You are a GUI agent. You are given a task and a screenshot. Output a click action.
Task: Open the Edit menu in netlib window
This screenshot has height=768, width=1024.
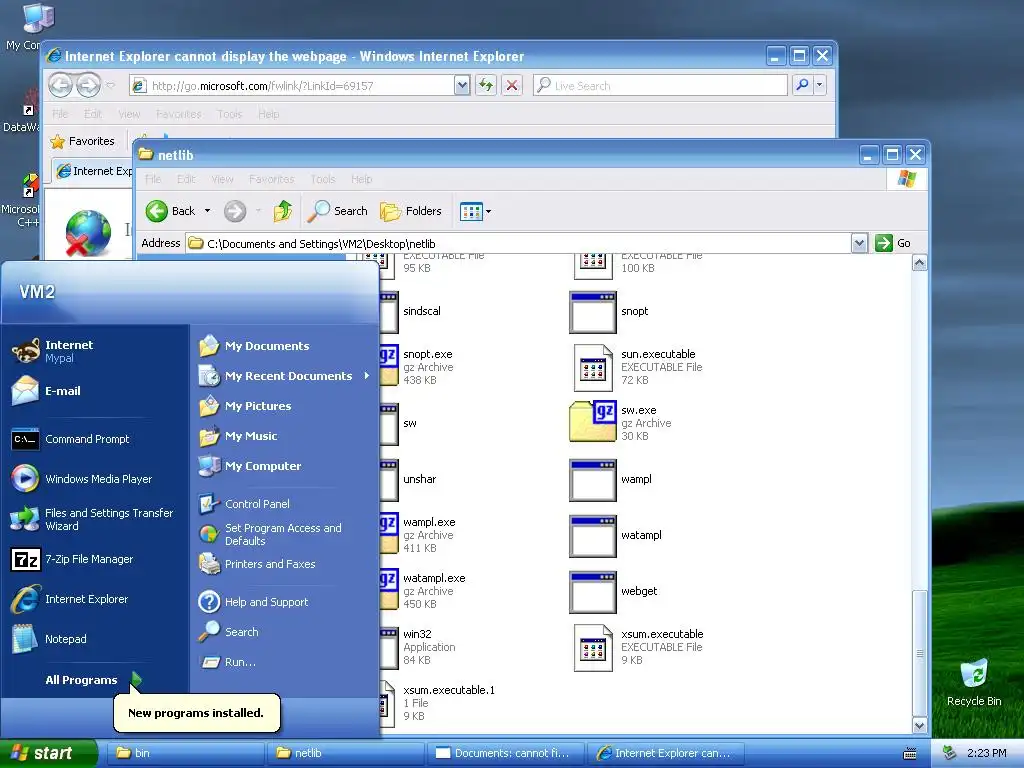click(x=186, y=179)
